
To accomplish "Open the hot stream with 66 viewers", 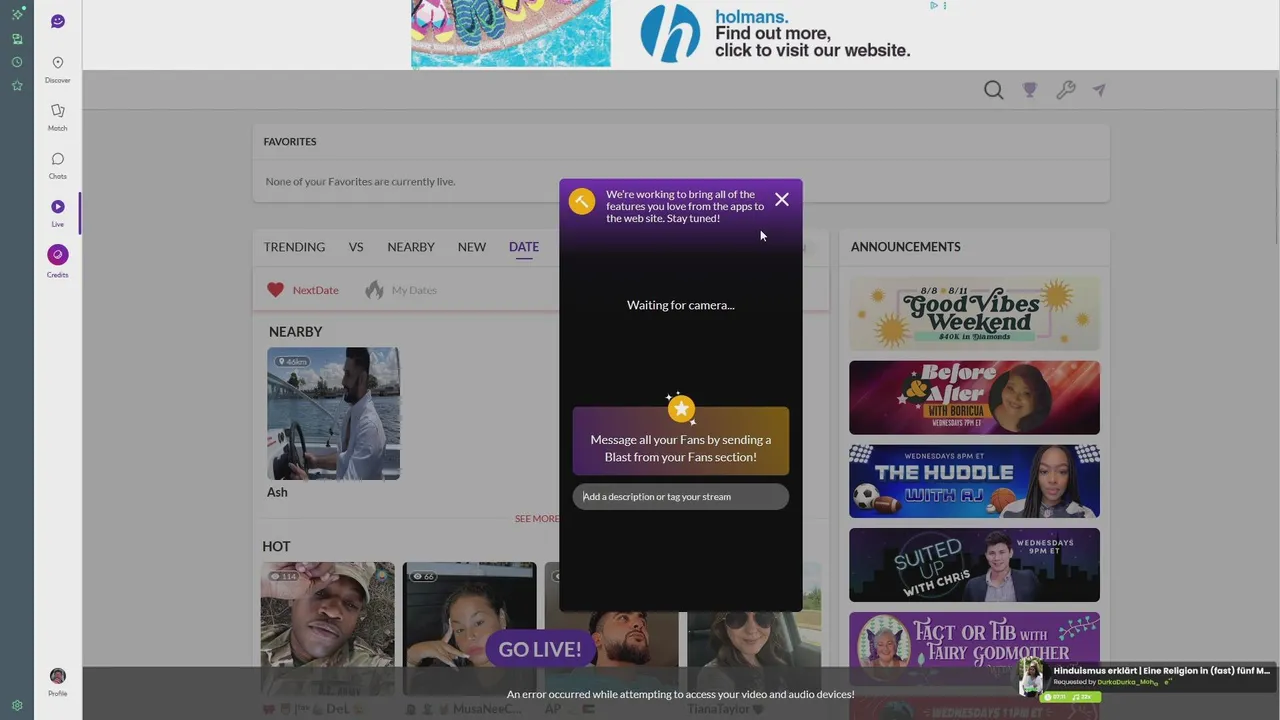I will point(469,628).
